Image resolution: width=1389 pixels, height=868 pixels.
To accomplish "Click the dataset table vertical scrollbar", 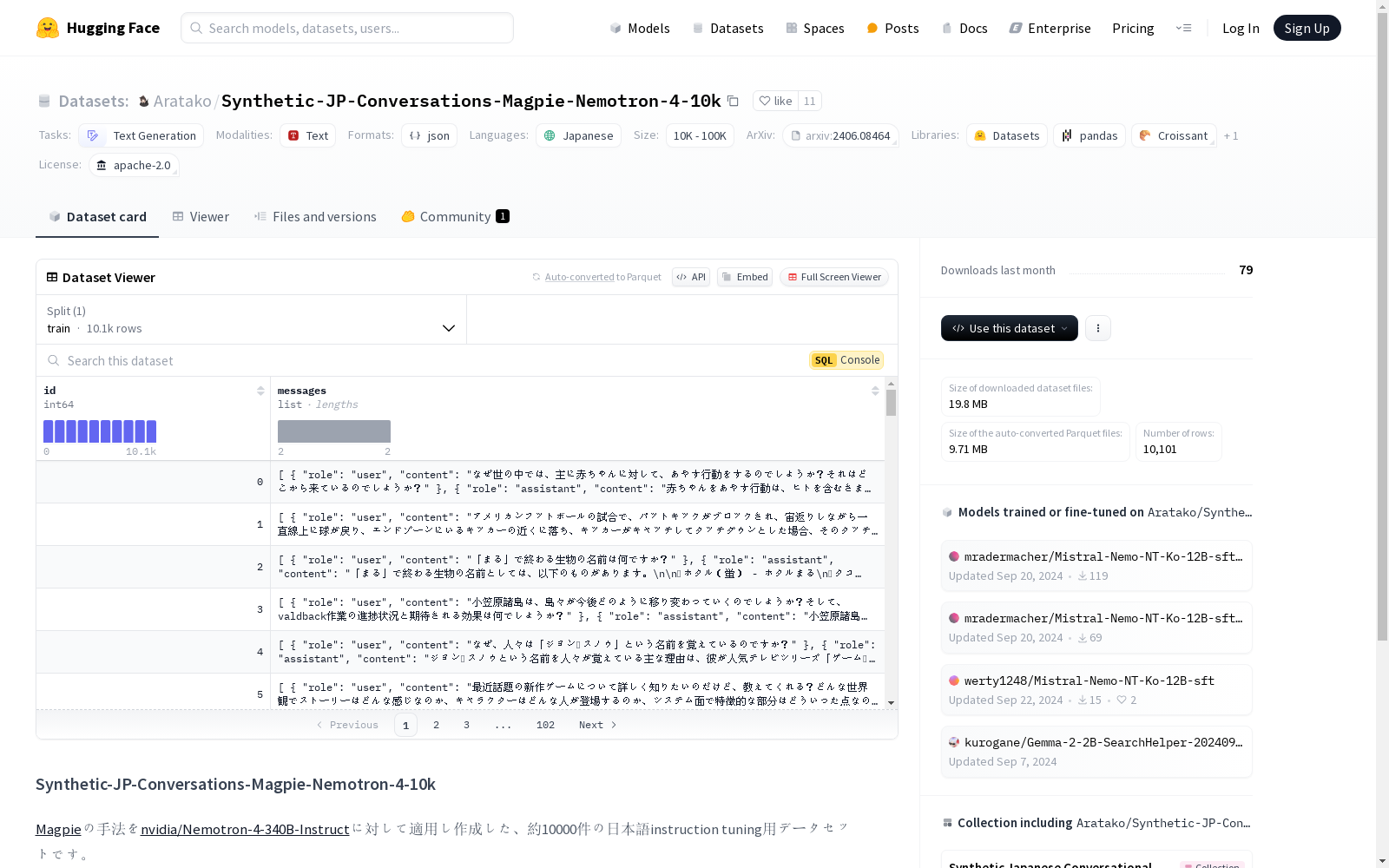I will tap(891, 403).
